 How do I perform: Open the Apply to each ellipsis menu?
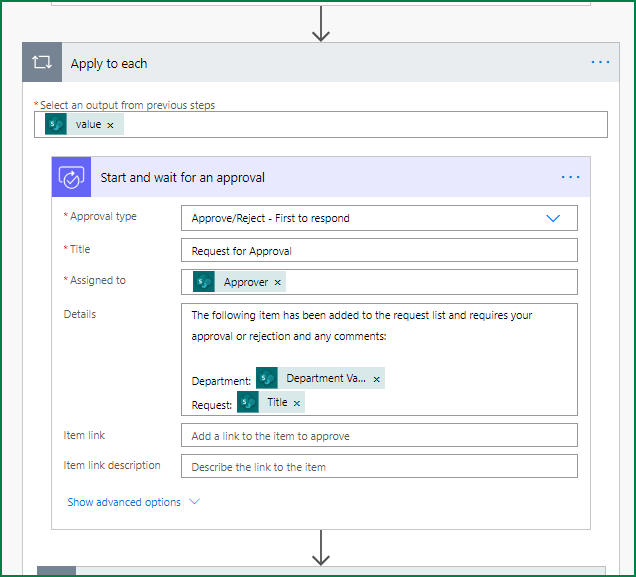click(x=600, y=63)
